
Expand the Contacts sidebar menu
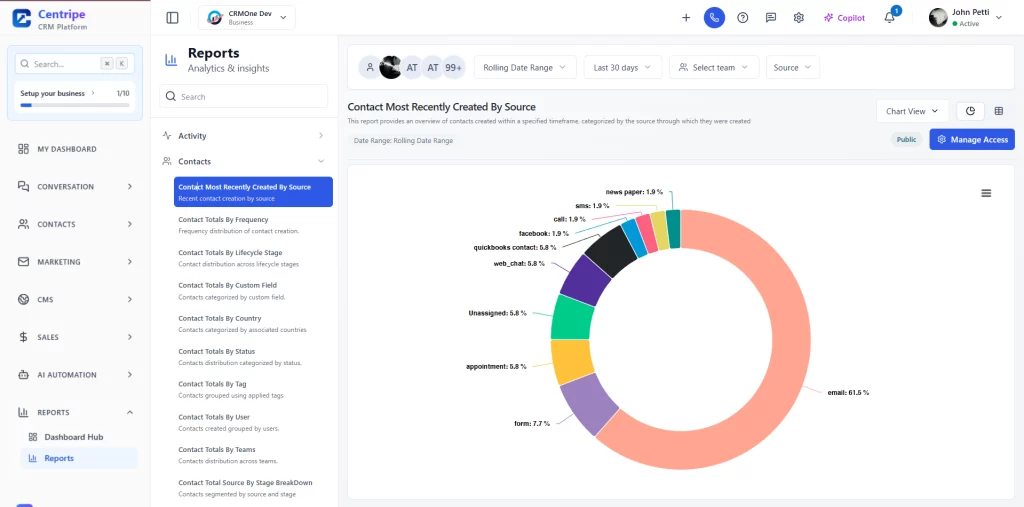coord(75,224)
